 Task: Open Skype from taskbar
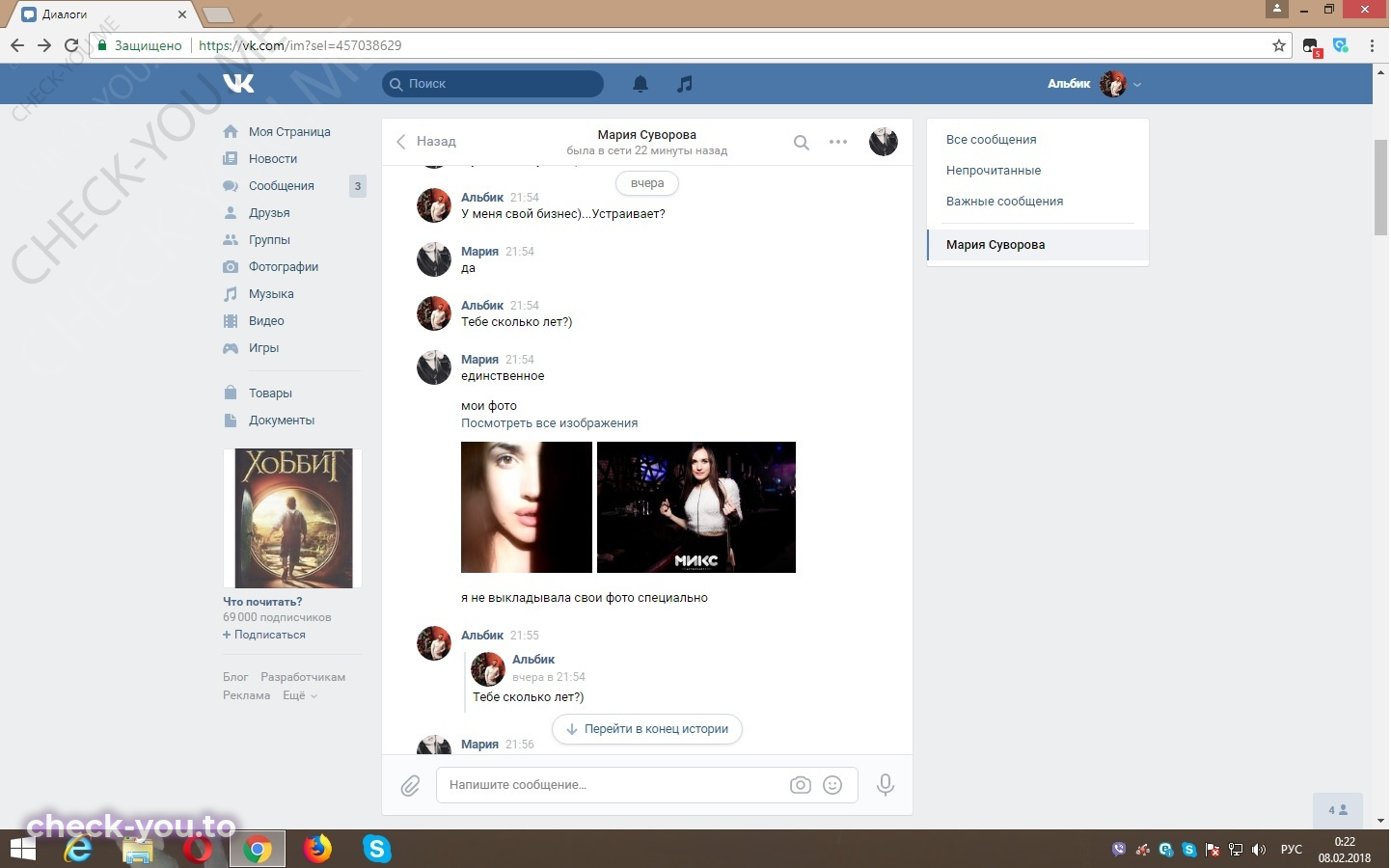[x=376, y=849]
